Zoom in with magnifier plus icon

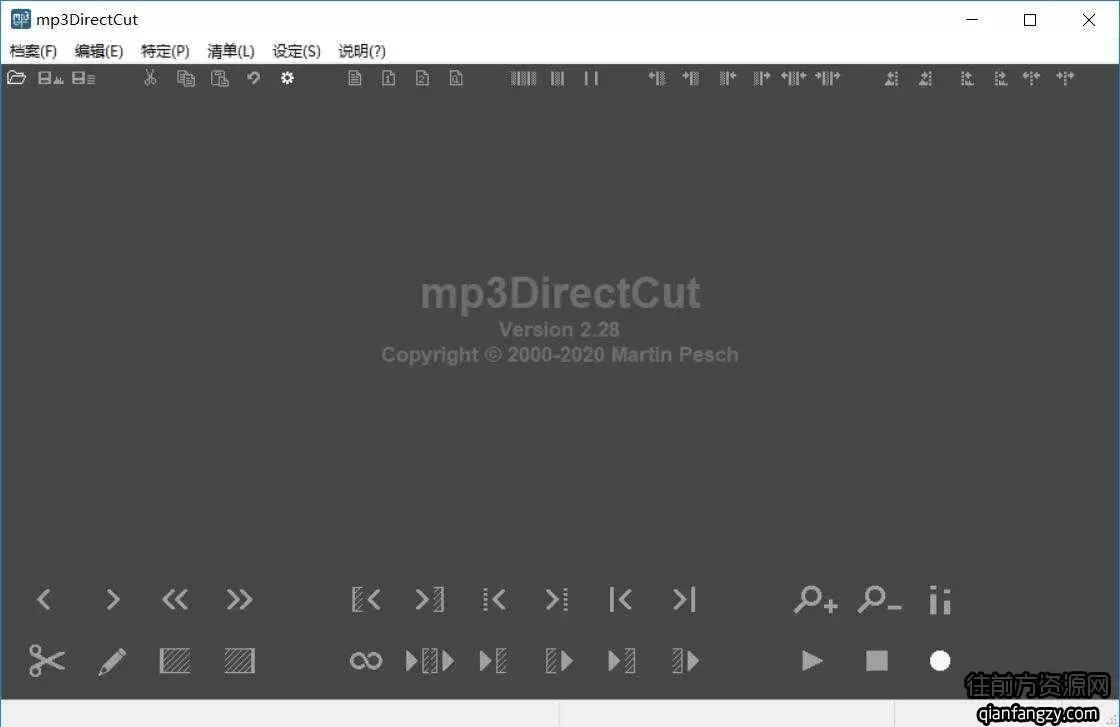point(815,599)
